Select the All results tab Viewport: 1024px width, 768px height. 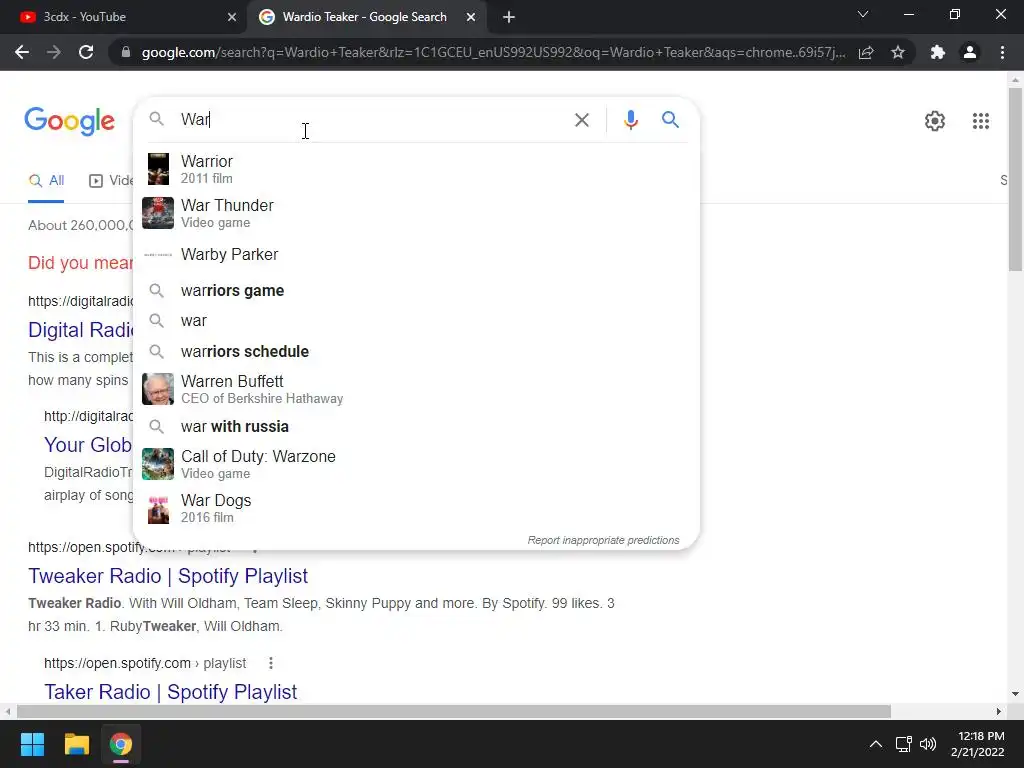[x=46, y=181]
